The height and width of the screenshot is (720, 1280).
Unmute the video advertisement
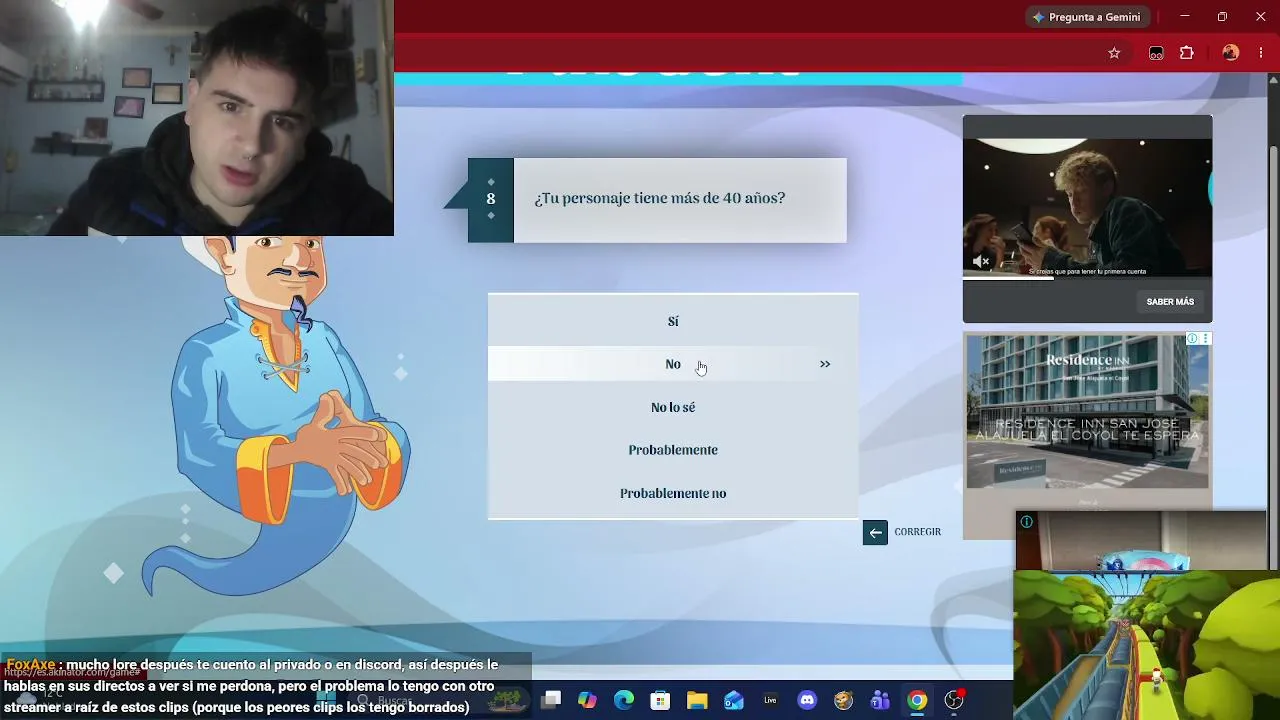point(981,262)
